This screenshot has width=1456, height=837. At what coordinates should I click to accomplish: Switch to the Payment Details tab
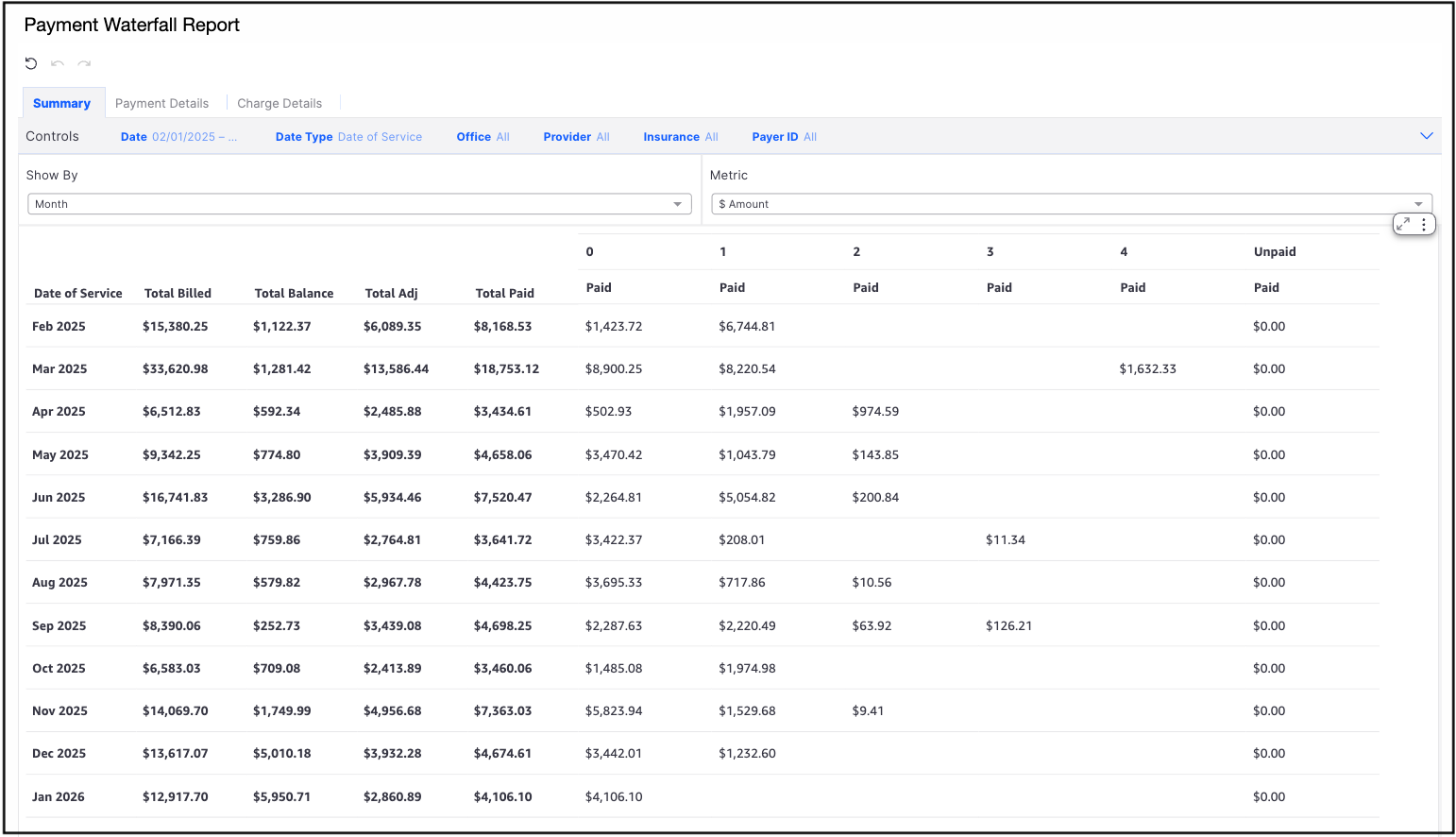(161, 103)
